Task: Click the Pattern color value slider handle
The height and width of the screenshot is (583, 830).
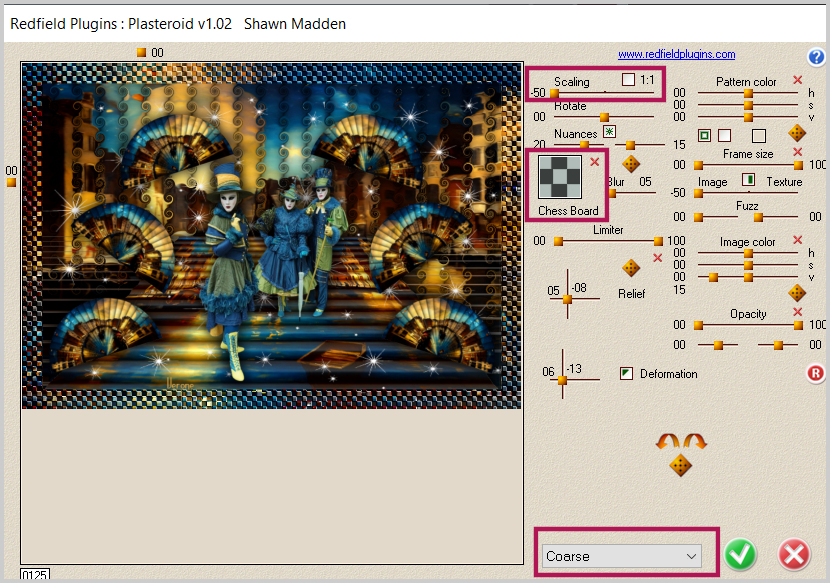Action: pyautogui.click(x=748, y=117)
